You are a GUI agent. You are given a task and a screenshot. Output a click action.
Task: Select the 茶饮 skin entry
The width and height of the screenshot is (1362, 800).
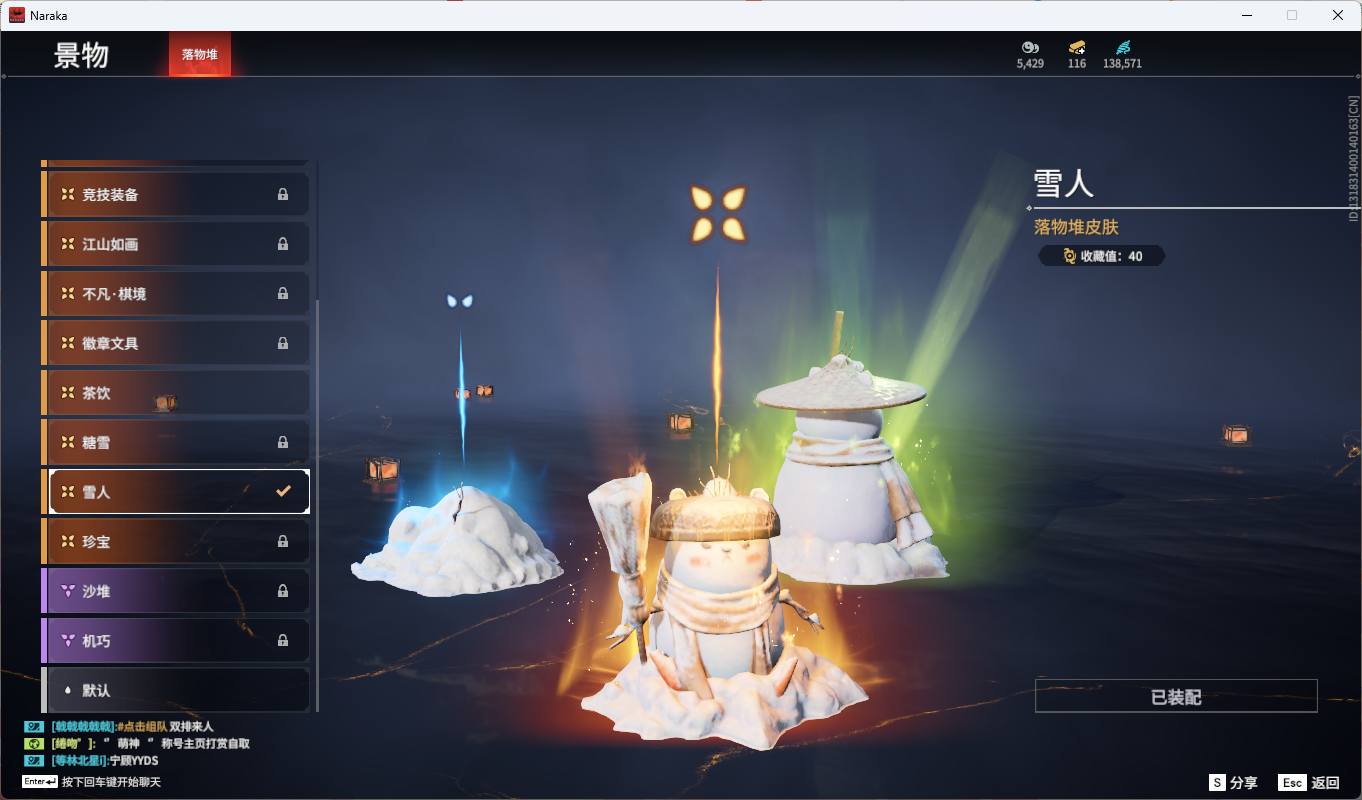tap(175, 393)
